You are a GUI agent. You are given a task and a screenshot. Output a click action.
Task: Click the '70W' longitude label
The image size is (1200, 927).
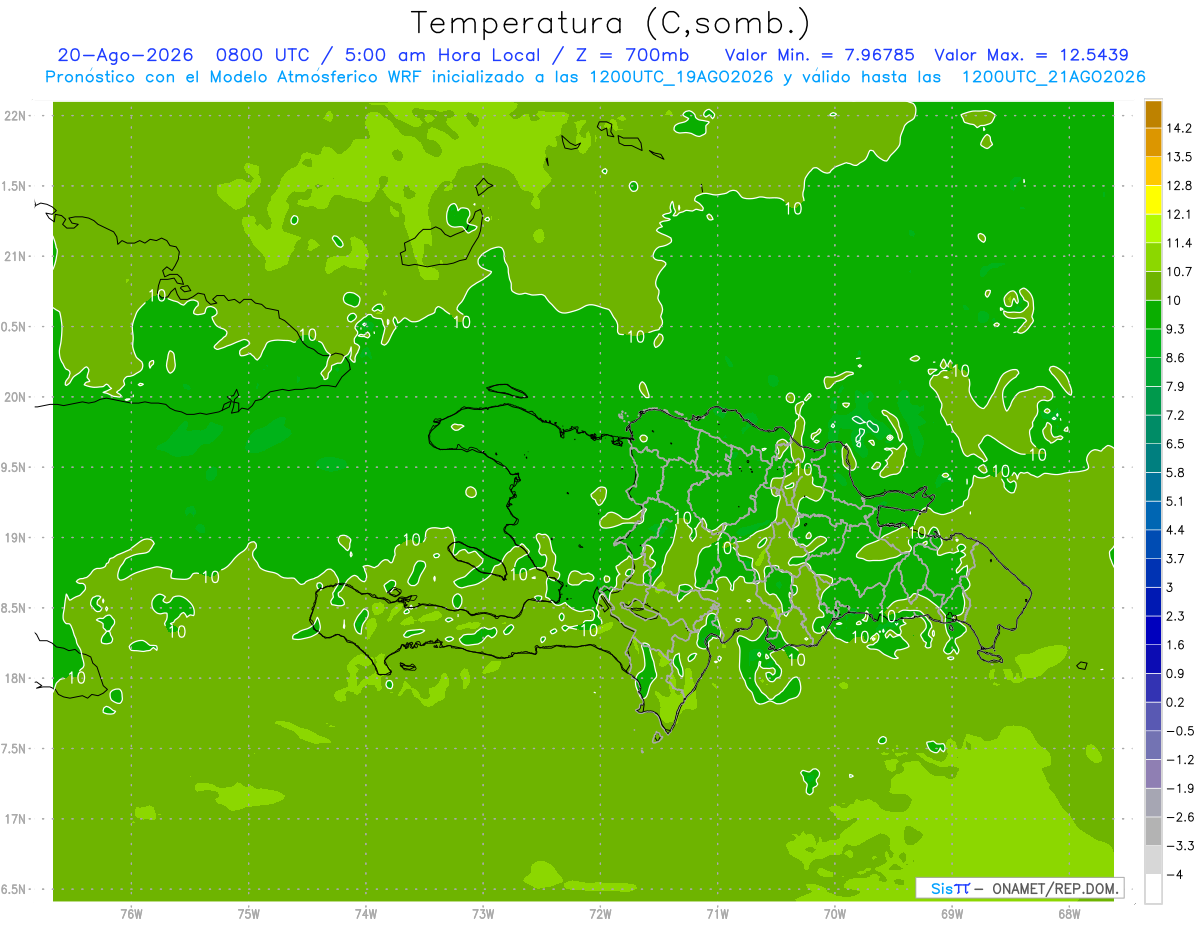click(835, 914)
